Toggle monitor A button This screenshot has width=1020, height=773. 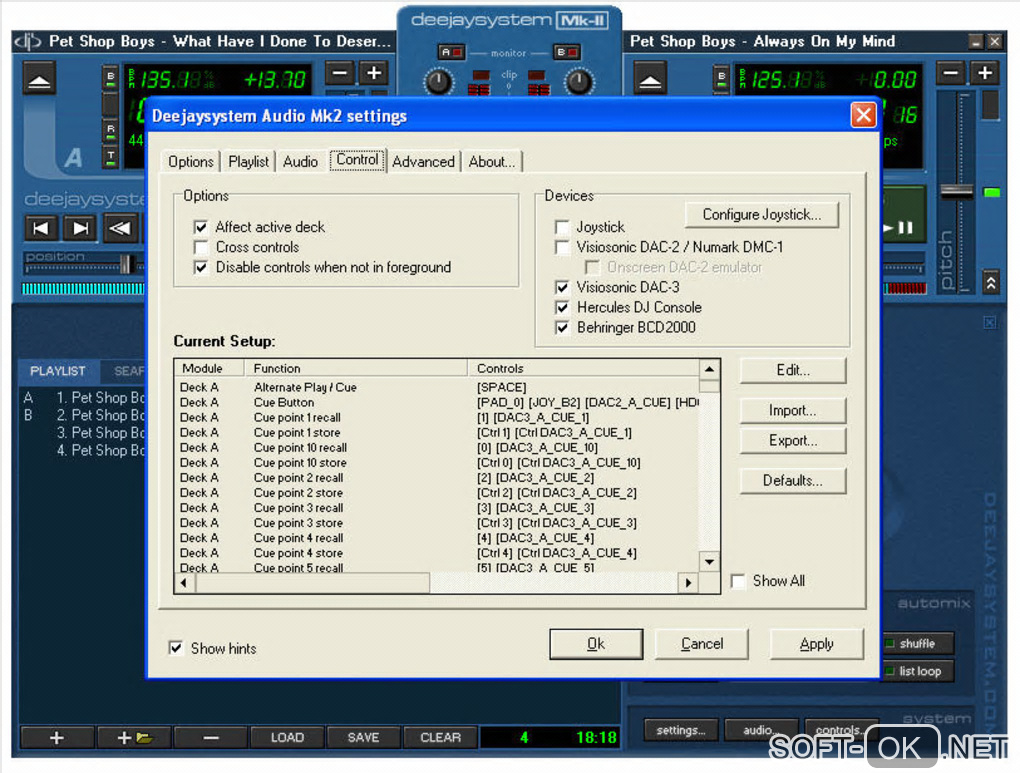click(x=451, y=52)
